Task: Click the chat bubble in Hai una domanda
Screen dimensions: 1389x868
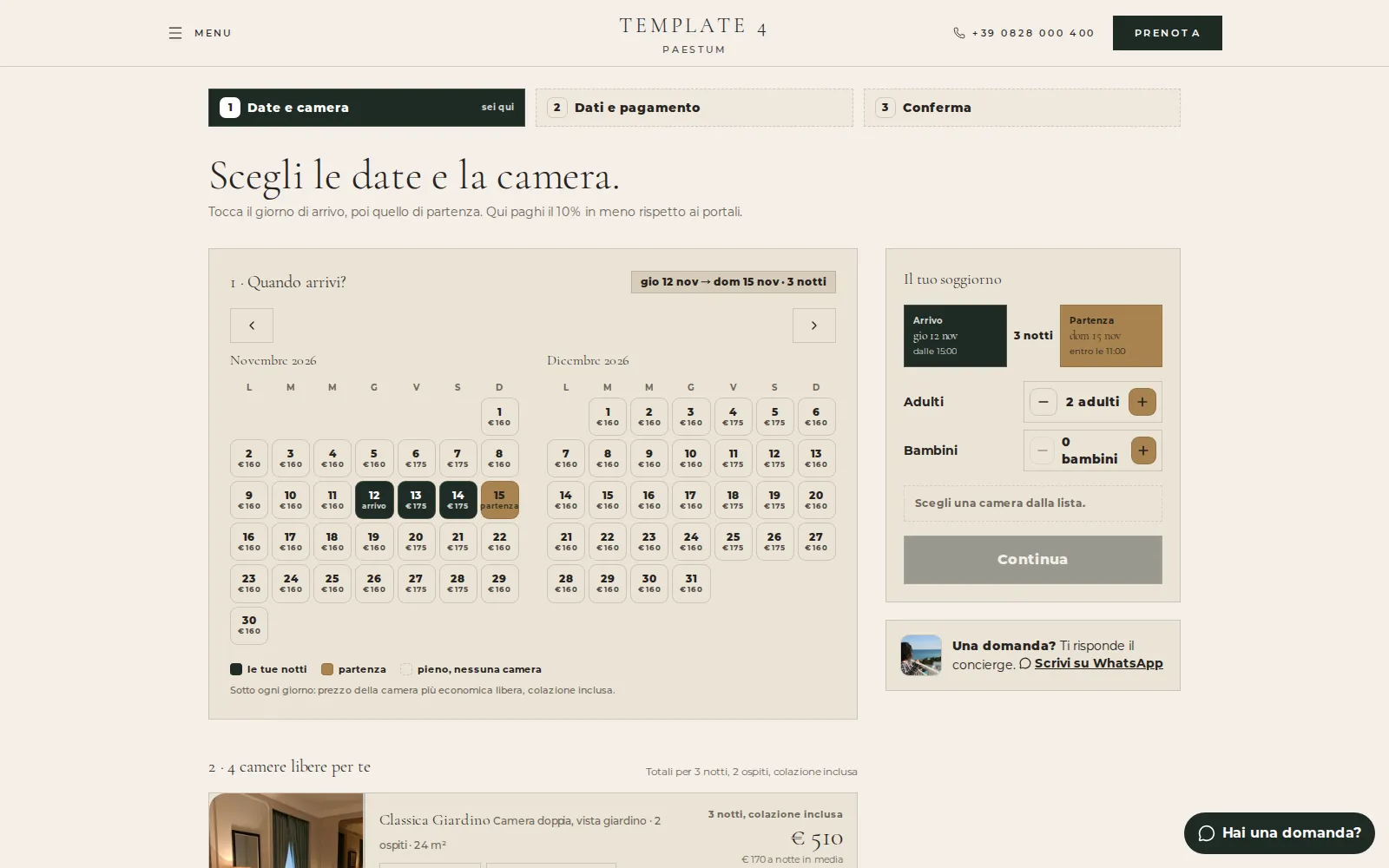Action: [x=1207, y=833]
